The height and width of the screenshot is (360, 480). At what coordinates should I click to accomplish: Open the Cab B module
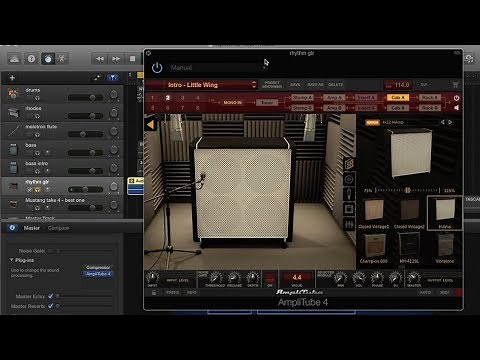coord(398,108)
